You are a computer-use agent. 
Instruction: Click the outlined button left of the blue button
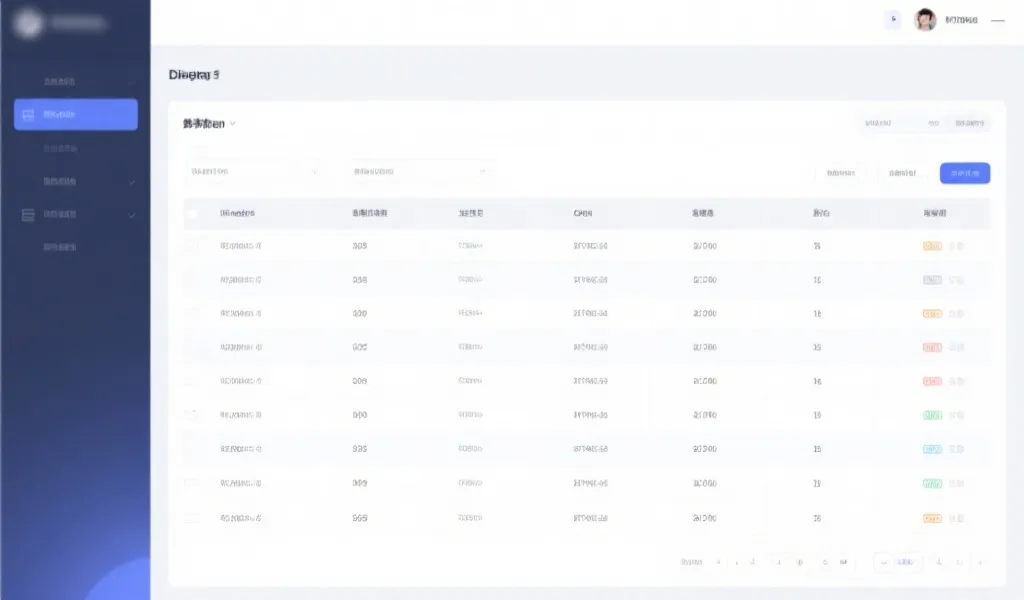pyautogui.click(x=902, y=173)
